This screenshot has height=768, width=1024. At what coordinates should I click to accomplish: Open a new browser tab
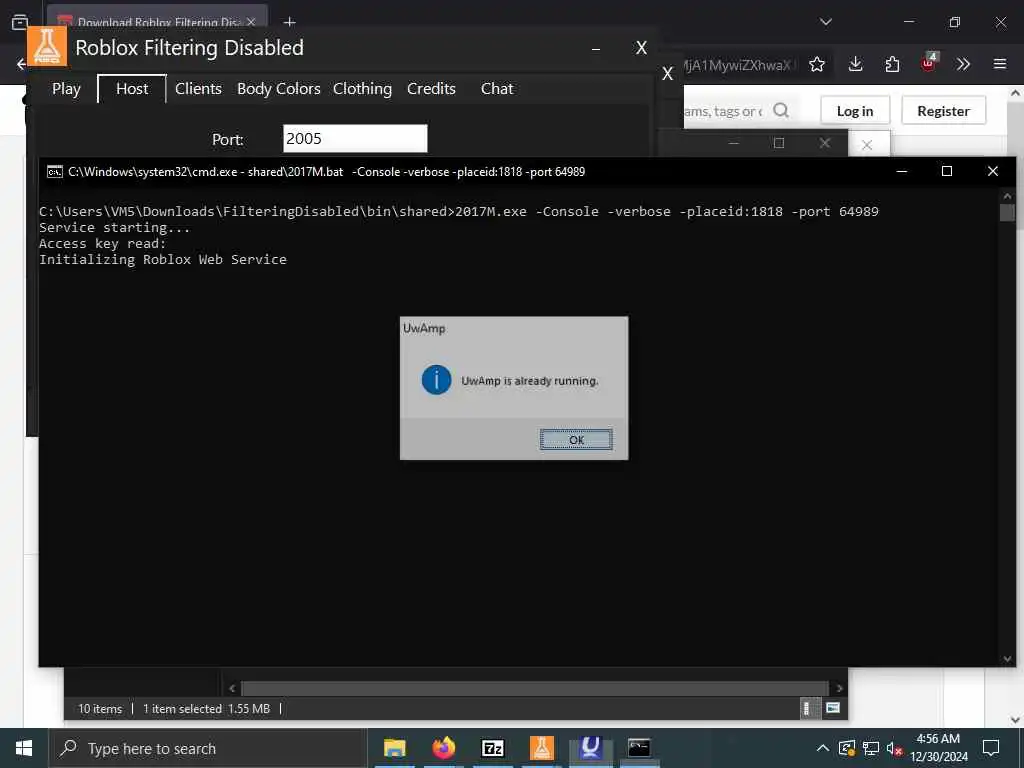290,22
